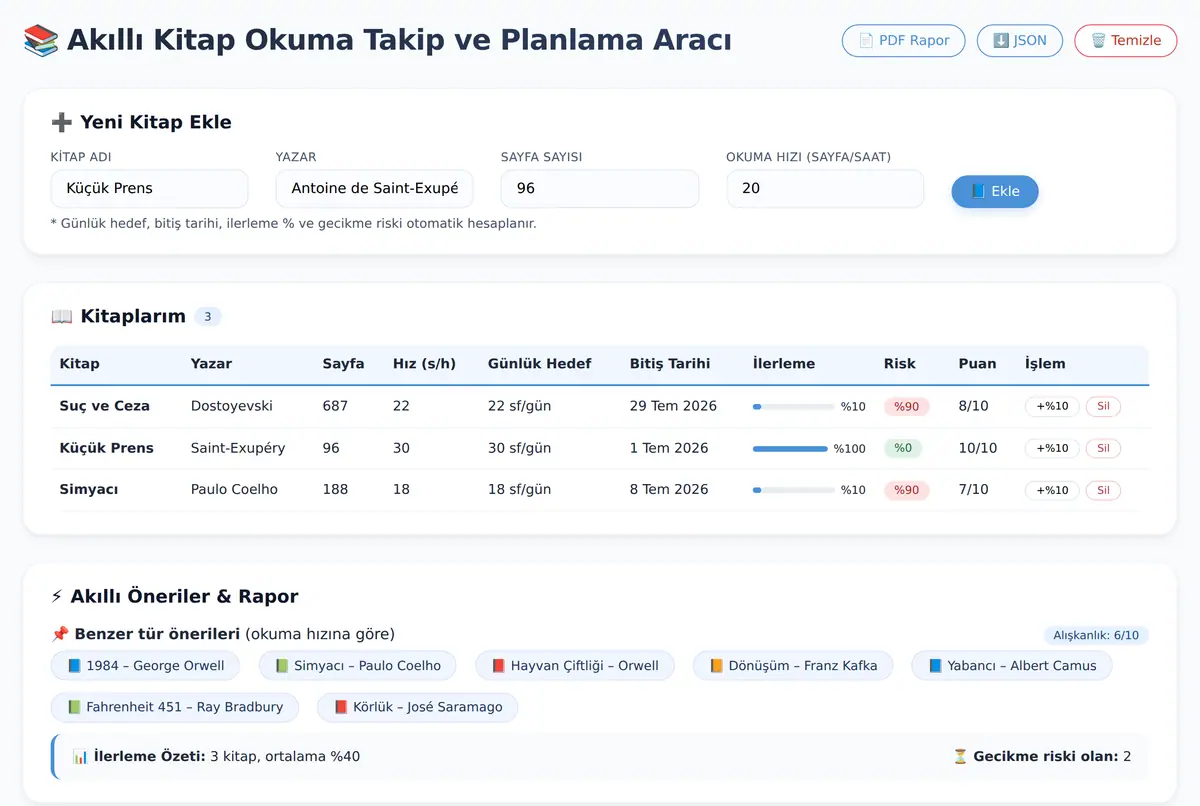Choose Simyacı – Paulo Coelho suggestion chip

pyautogui.click(x=357, y=666)
